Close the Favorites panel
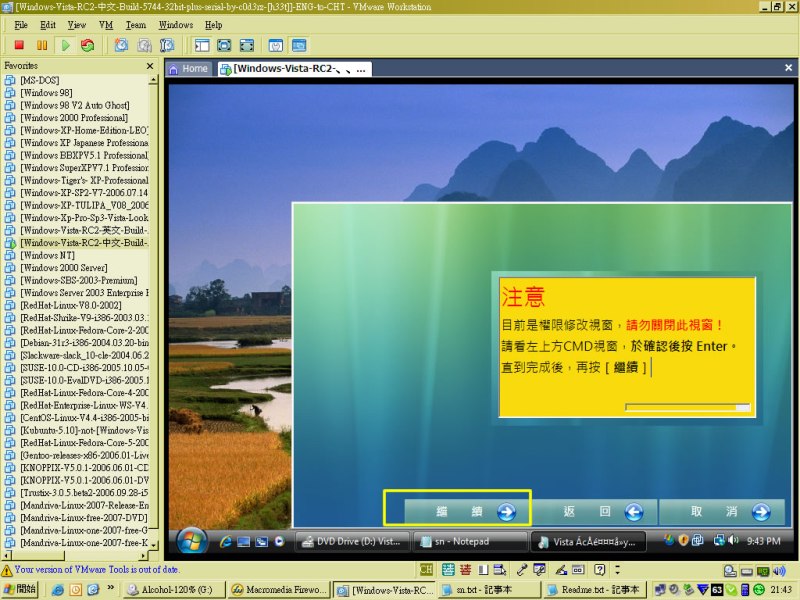Image resolution: width=800 pixels, height=600 pixels. (x=150, y=66)
